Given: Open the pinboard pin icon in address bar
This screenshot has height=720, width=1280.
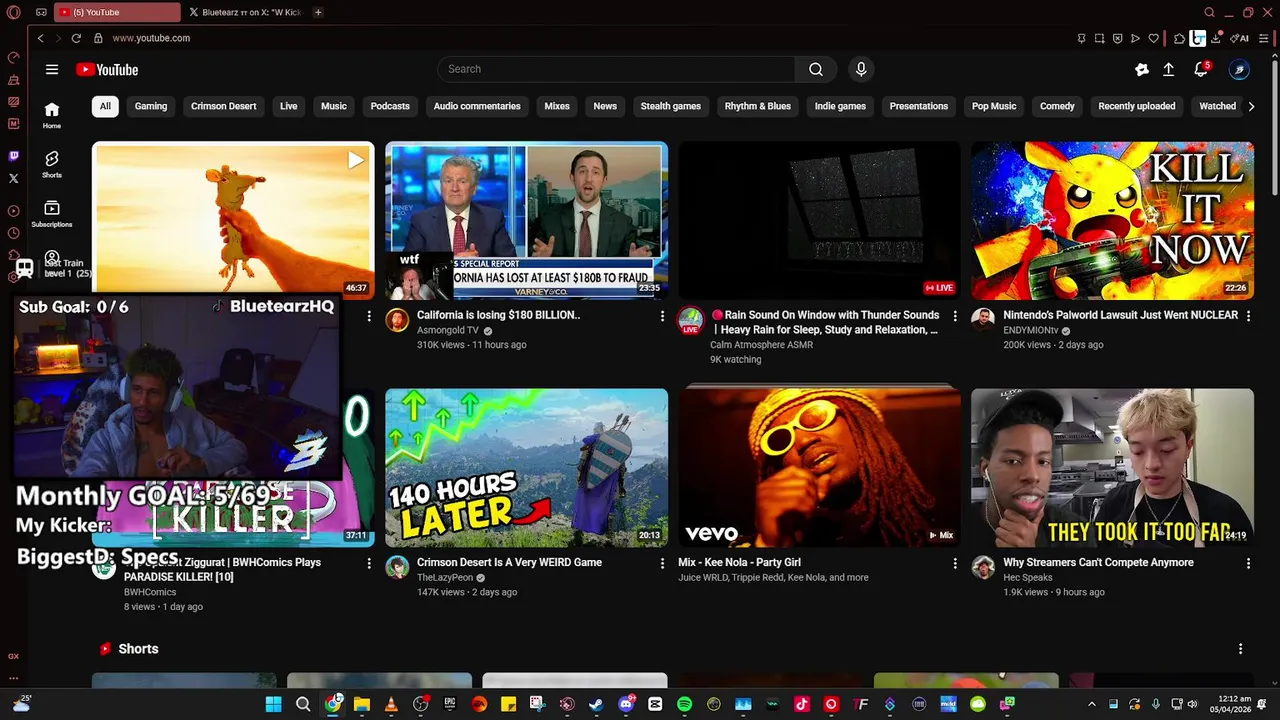Looking at the screenshot, I should (1081, 38).
